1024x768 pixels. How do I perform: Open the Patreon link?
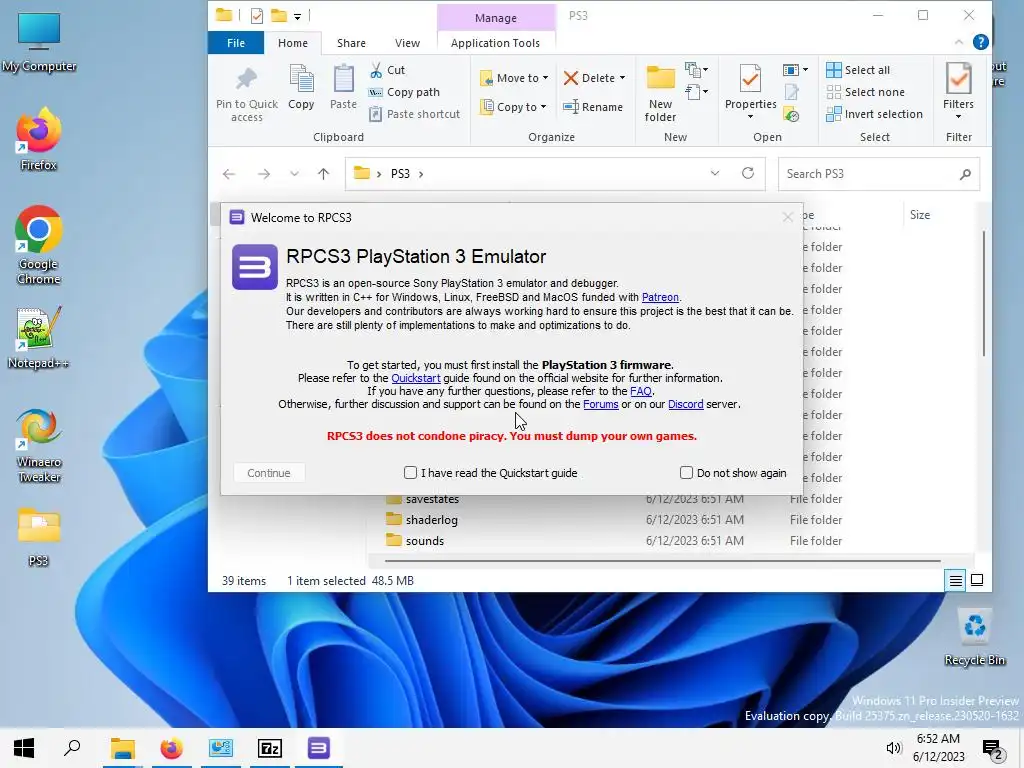(x=660, y=297)
